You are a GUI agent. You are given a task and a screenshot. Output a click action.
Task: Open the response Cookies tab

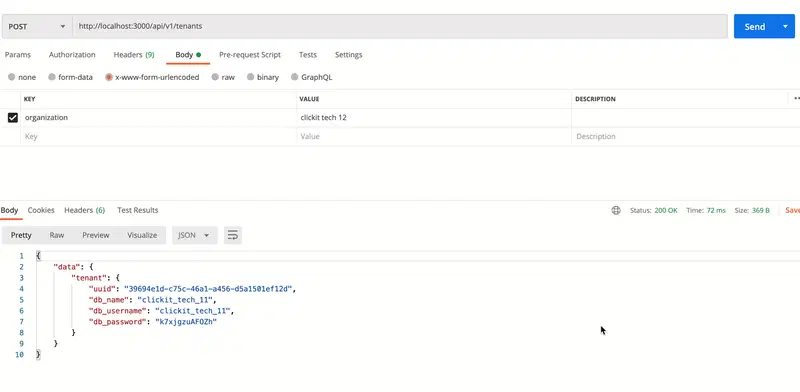(x=41, y=210)
